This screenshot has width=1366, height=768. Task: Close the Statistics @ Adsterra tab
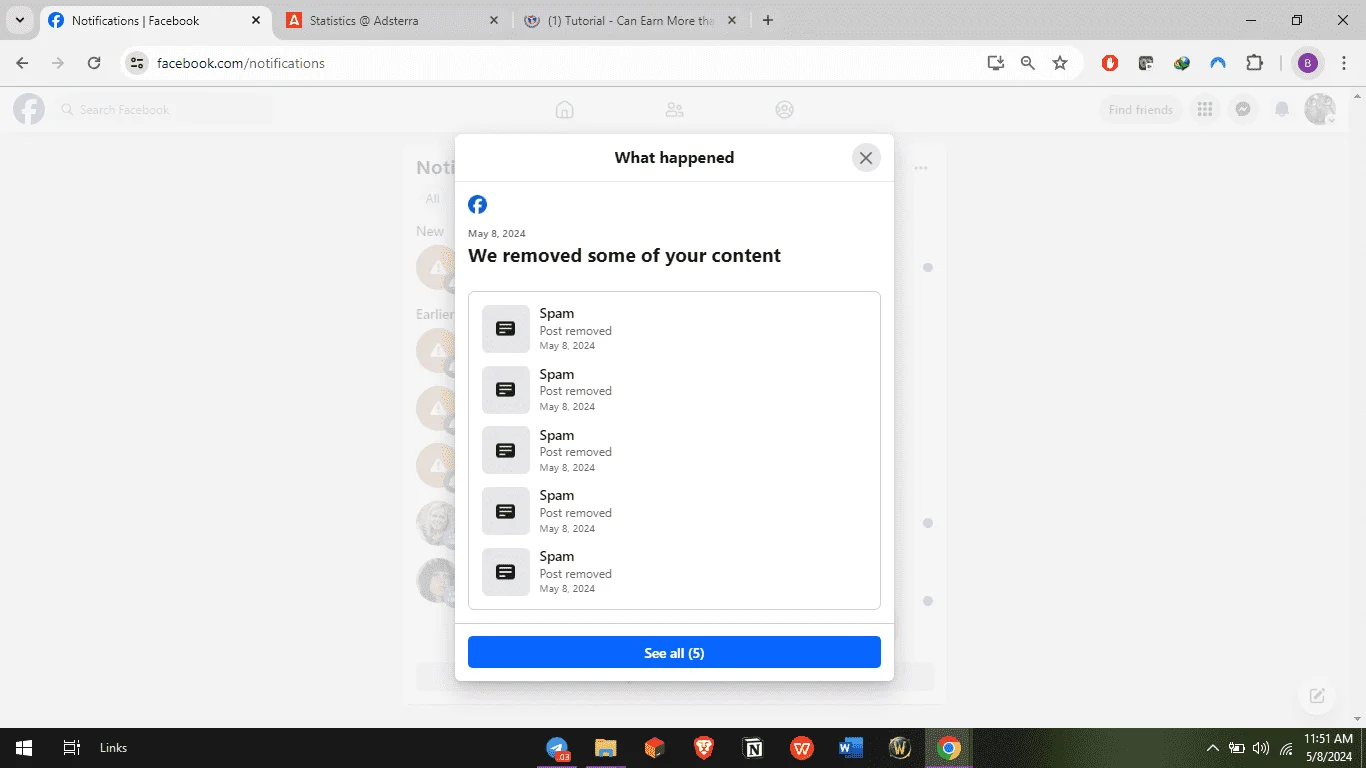494,20
